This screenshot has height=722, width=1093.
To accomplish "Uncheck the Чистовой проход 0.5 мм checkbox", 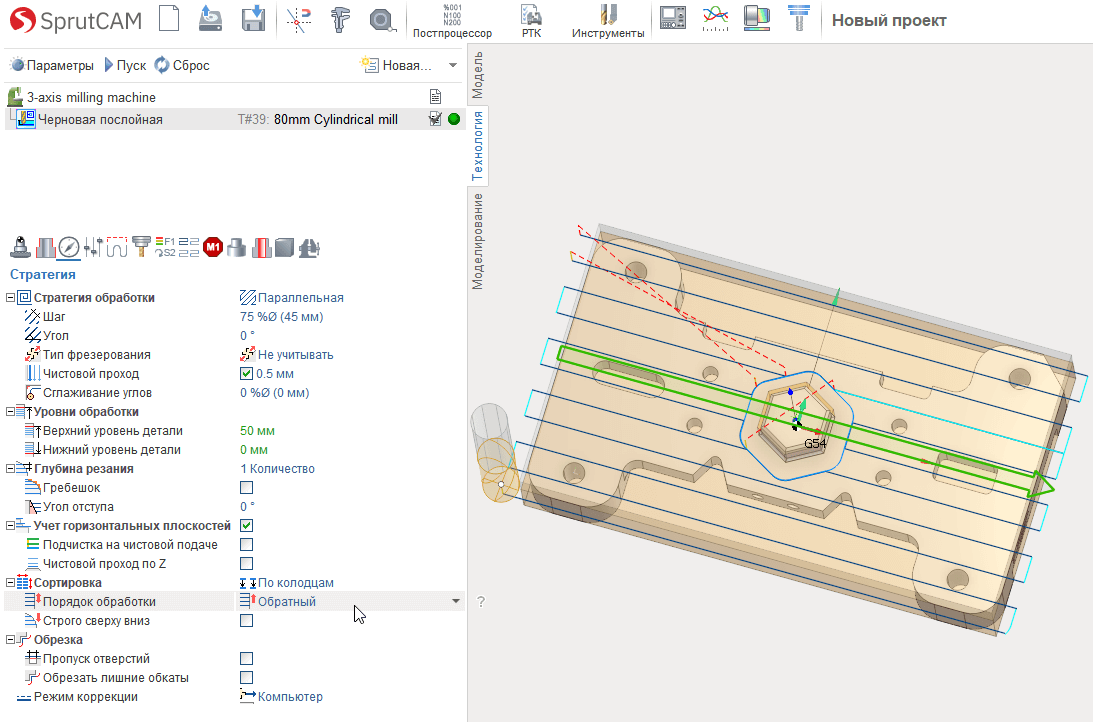I will tap(246, 374).
